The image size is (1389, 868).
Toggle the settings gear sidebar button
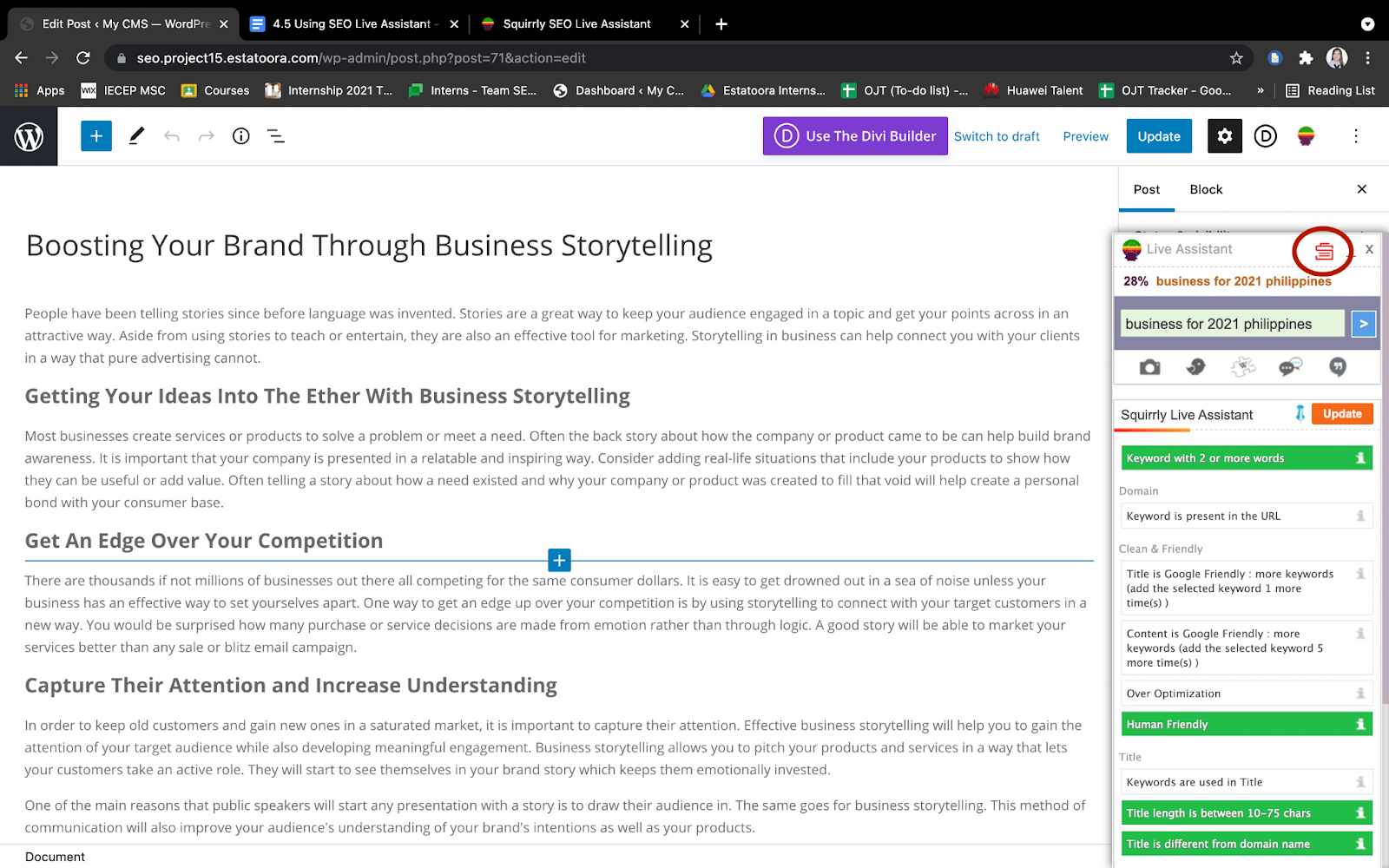pyautogui.click(x=1224, y=136)
